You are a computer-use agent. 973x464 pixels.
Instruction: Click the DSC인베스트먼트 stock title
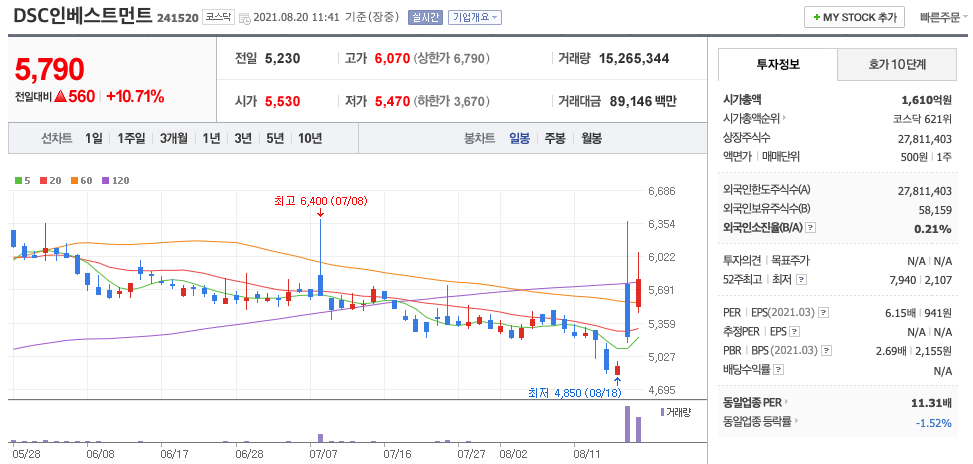coord(82,16)
